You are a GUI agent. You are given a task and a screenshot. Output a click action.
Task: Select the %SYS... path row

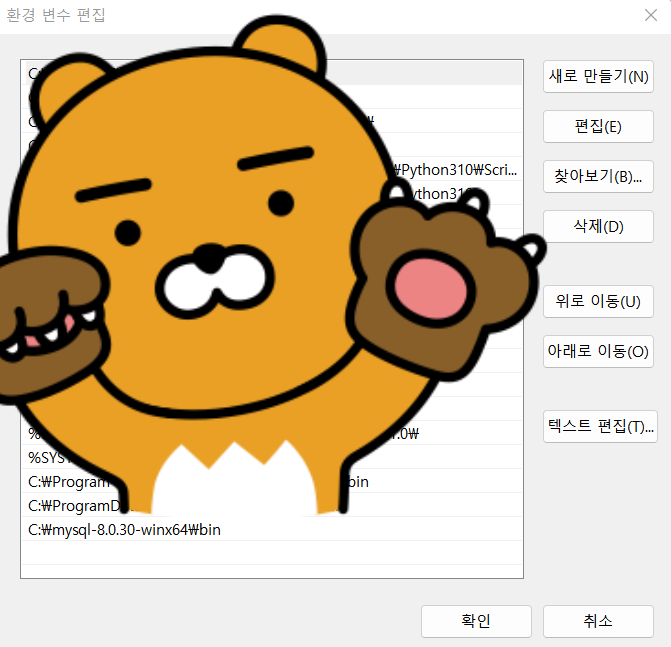click(272, 458)
